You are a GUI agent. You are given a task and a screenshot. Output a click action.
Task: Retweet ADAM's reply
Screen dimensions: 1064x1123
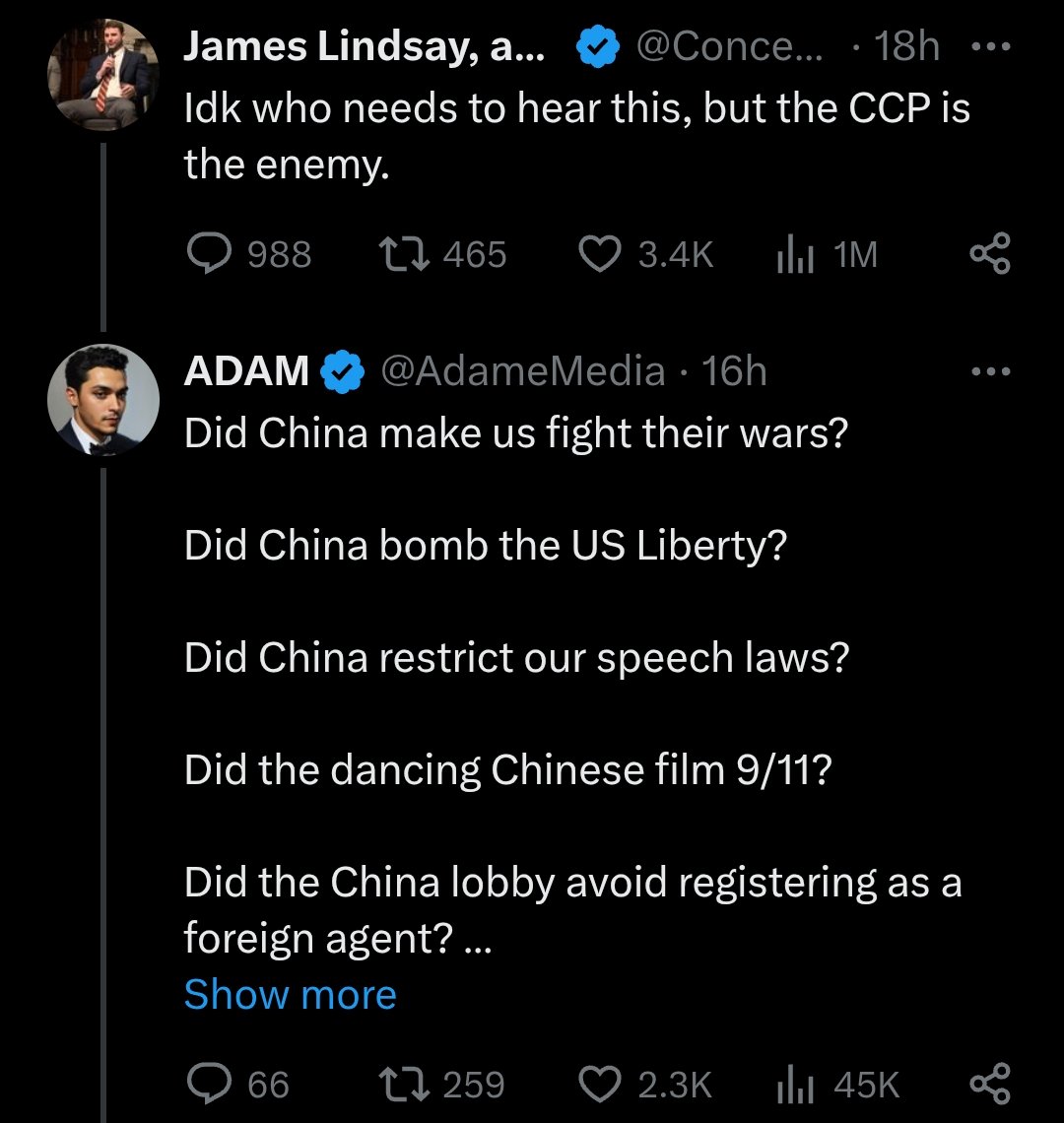[404, 1084]
